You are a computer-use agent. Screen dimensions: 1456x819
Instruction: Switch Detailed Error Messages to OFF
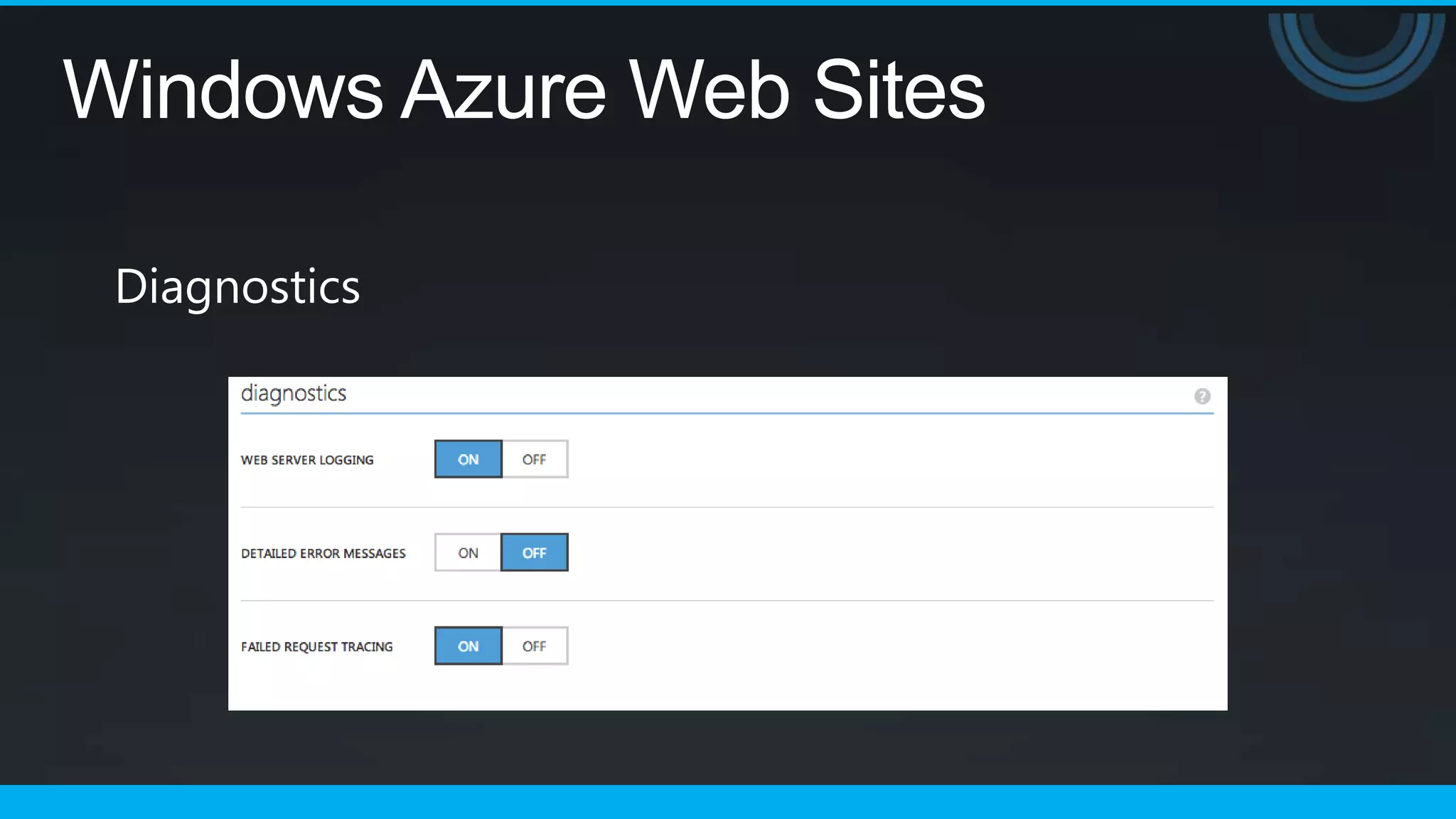(535, 552)
